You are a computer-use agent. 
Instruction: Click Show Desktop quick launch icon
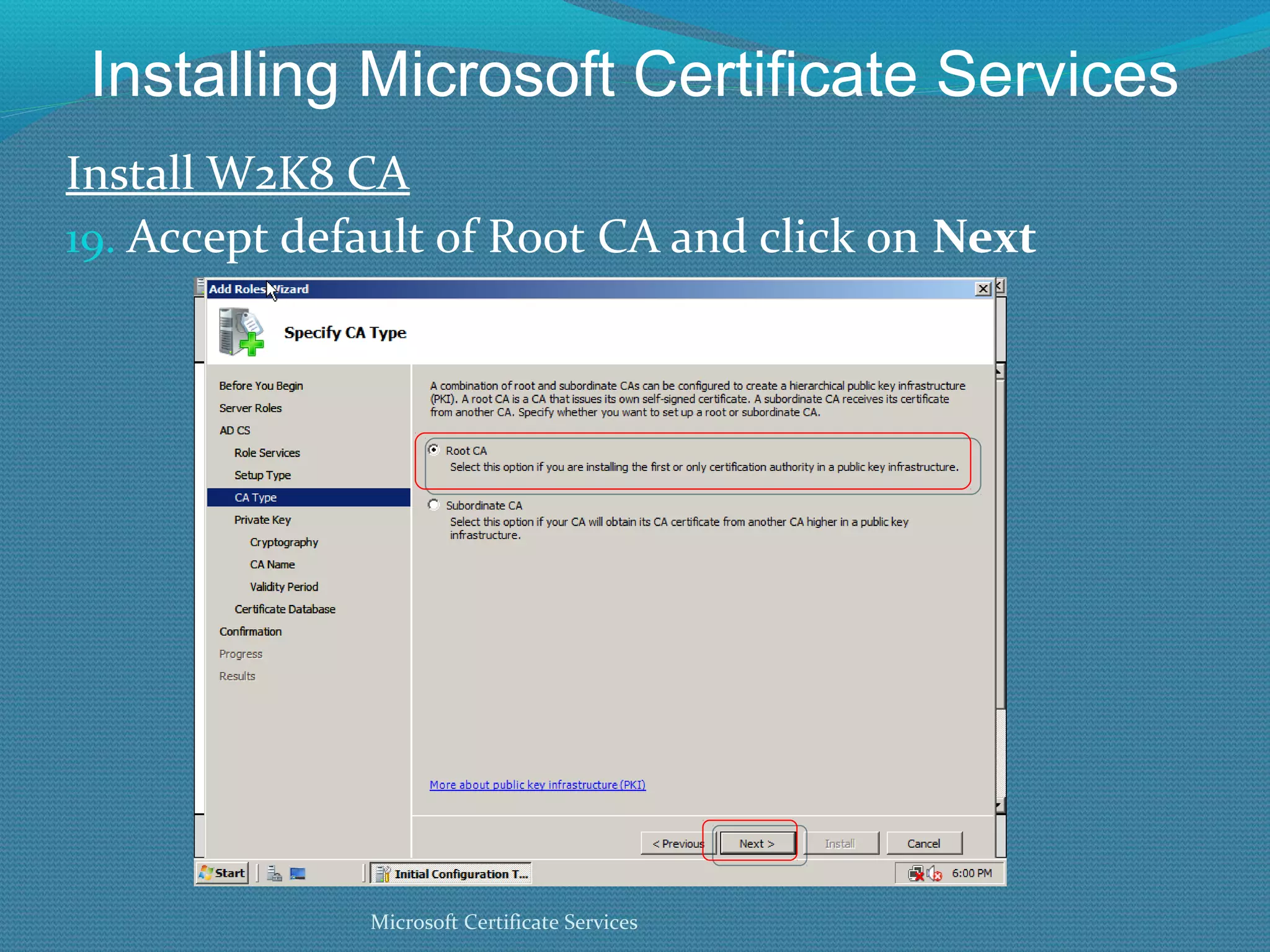pyautogui.click(x=298, y=873)
